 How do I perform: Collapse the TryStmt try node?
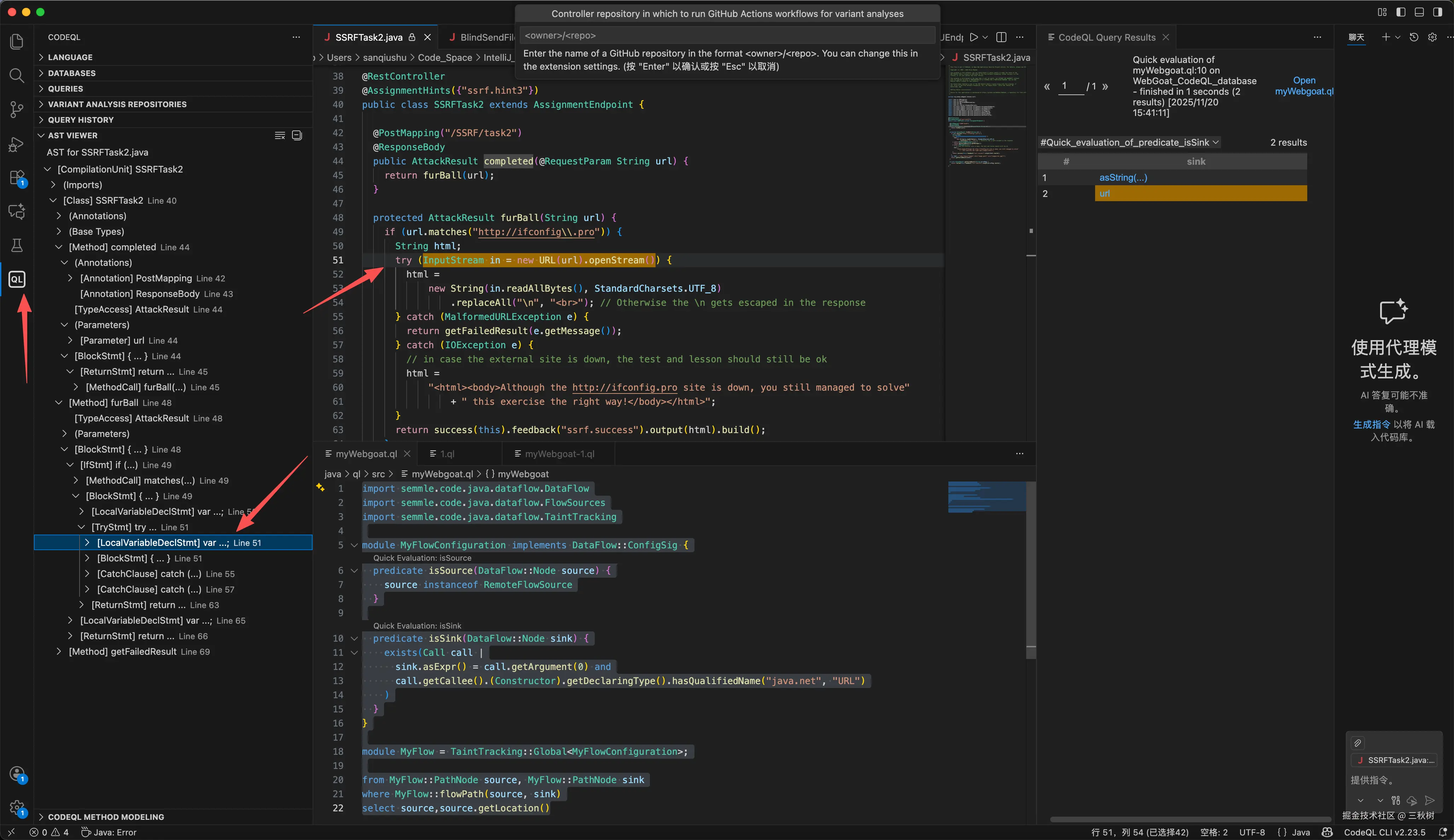[81, 527]
